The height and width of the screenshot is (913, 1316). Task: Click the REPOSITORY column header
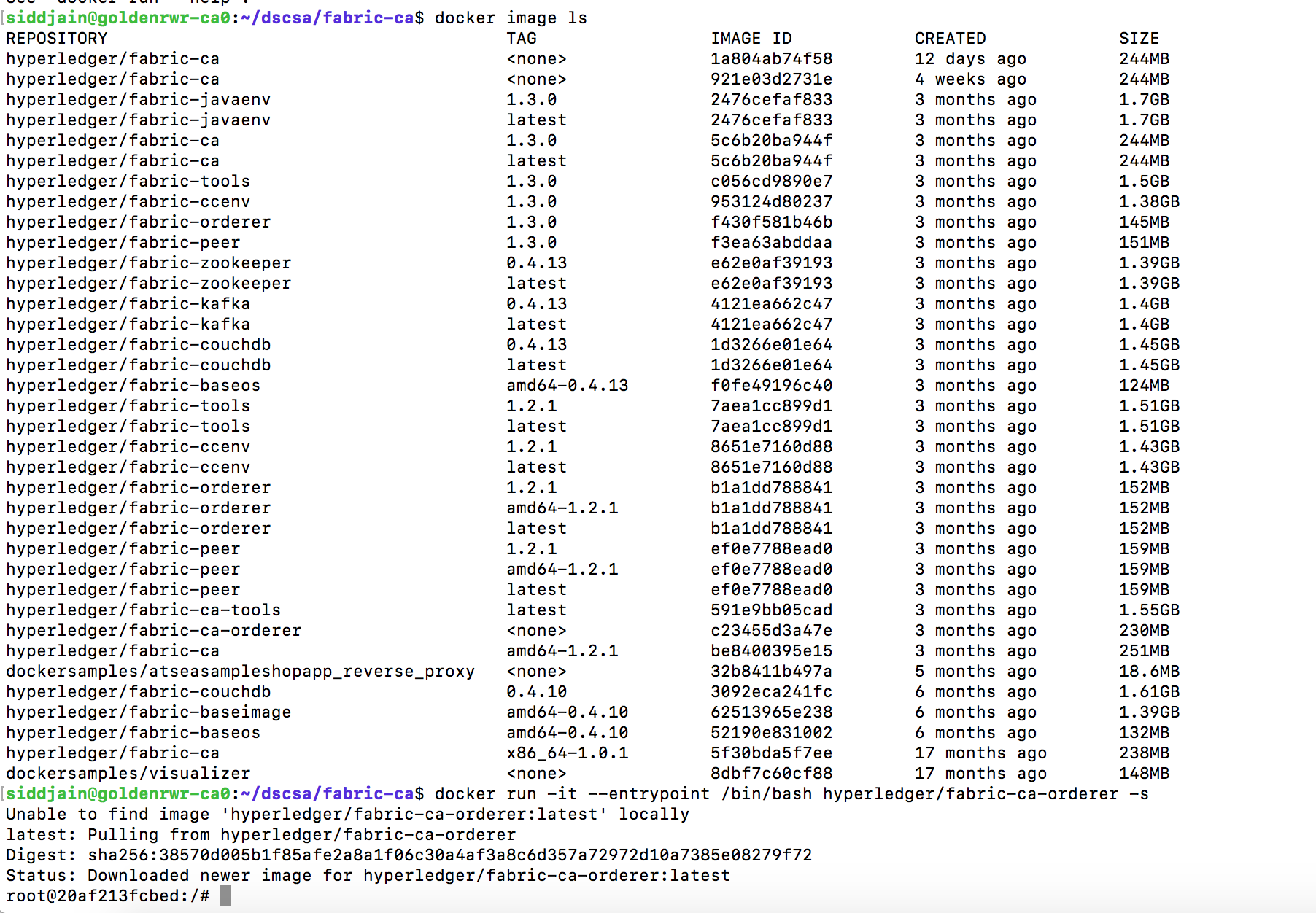pos(57,38)
